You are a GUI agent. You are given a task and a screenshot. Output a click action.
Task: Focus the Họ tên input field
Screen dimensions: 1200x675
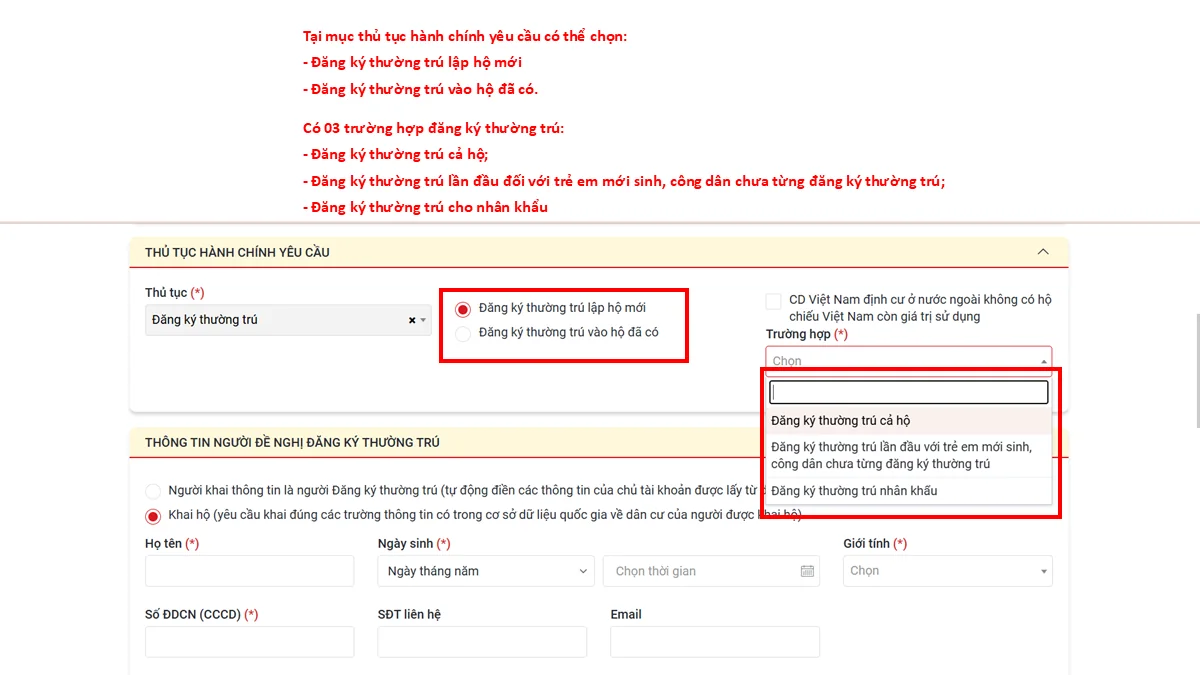[250, 571]
